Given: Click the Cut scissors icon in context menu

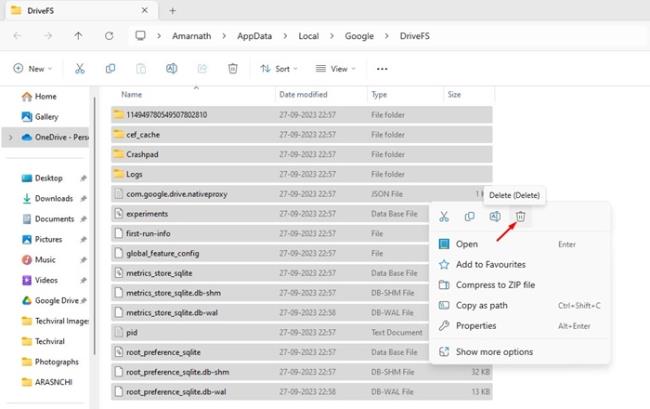Looking at the screenshot, I should point(444,216).
